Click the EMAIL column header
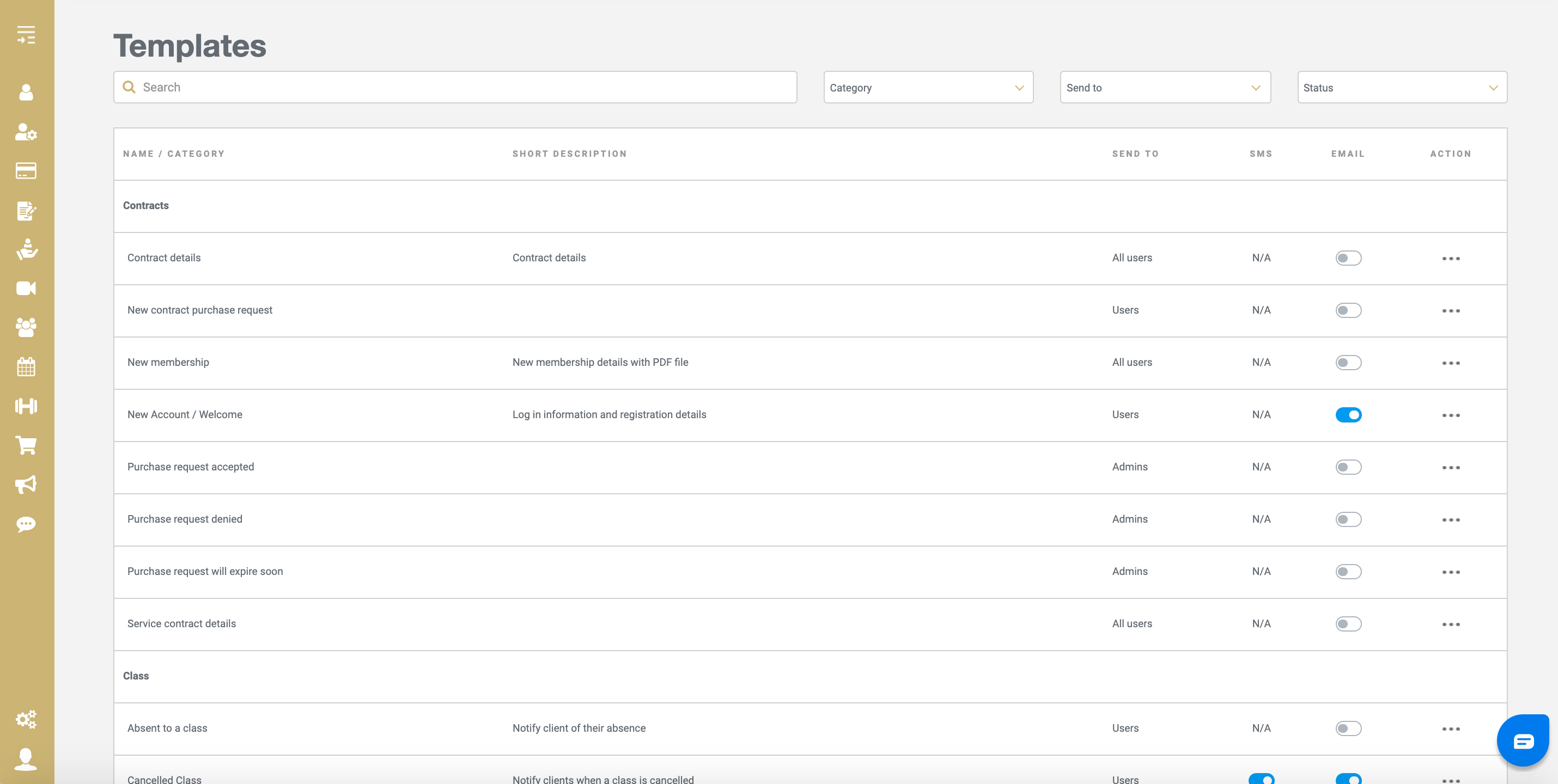 click(1348, 154)
